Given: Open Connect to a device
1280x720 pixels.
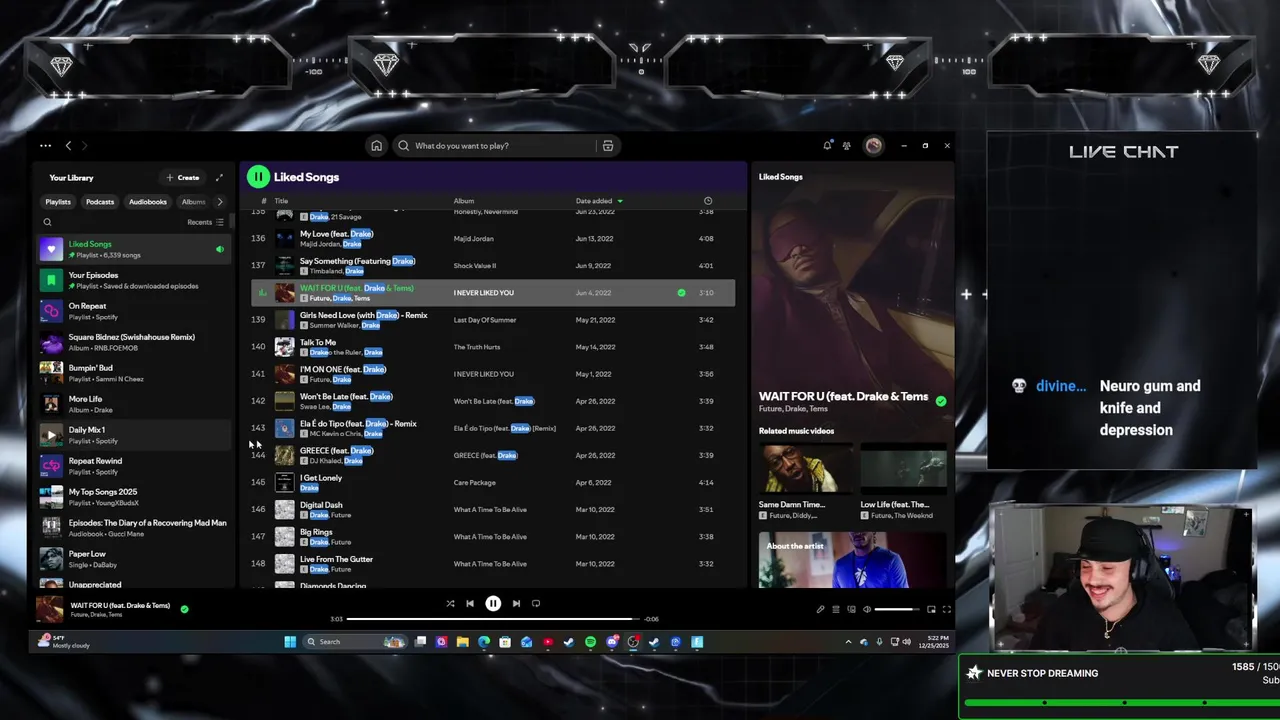Looking at the screenshot, I should coord(852,609).
